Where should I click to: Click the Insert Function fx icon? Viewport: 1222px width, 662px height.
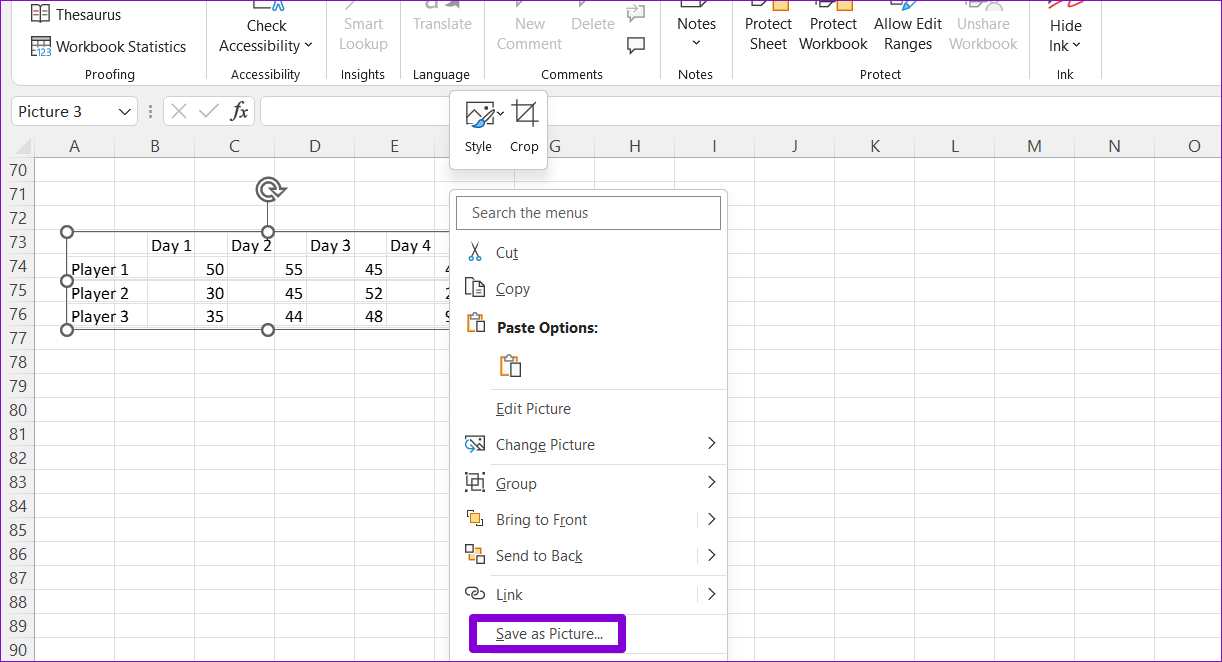(239, 111)
